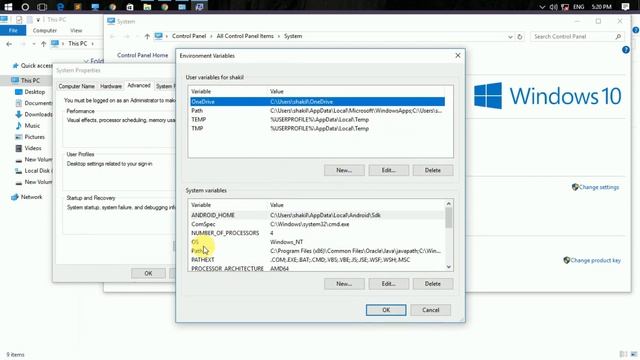Open Control Panel Home link
Image resolution: width=640 pixels, height=360 pixels.
point(142,55)
